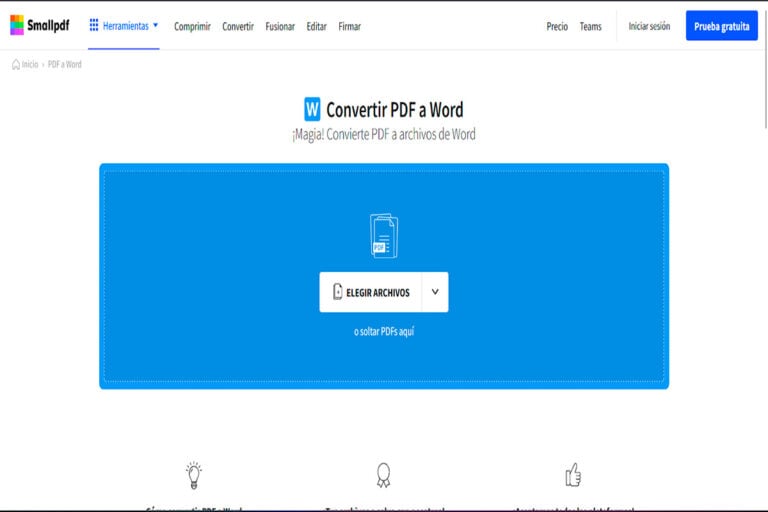Select Fusionar in the top navigation
The height and width of the screenshot is (512, 768).
tap(280, 26)
